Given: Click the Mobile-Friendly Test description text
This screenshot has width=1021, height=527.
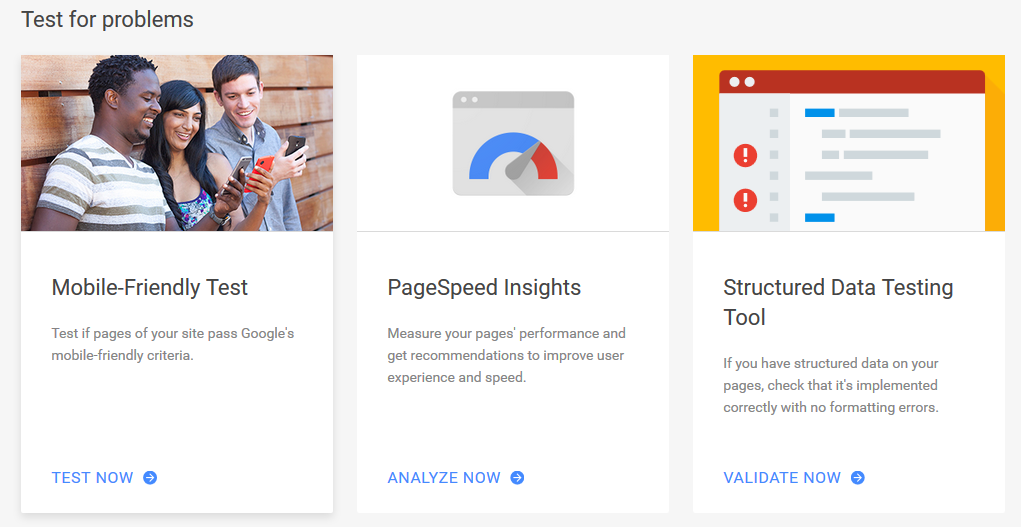Looking at the screenshot, I should (173, 344).
